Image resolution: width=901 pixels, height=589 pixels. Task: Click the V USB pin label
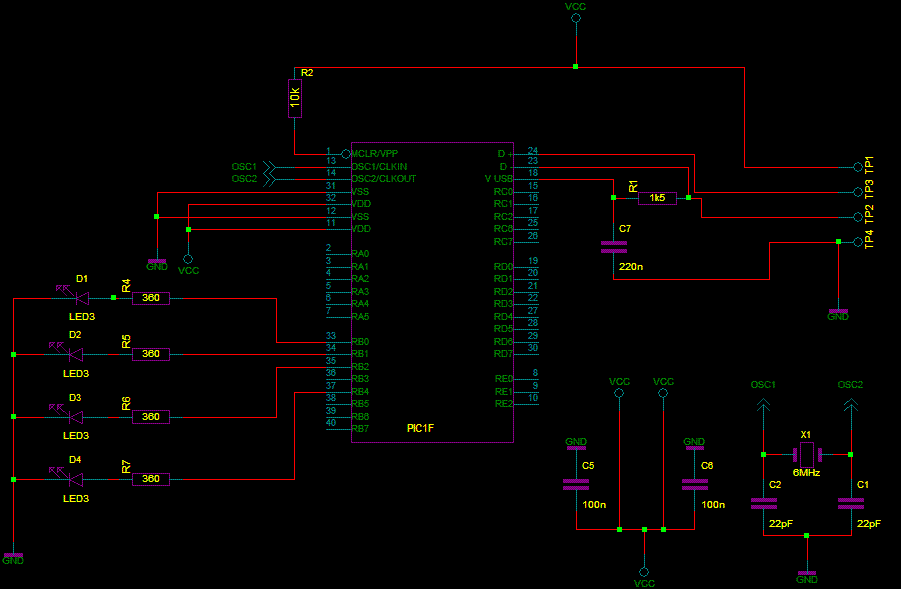[498, 179]
